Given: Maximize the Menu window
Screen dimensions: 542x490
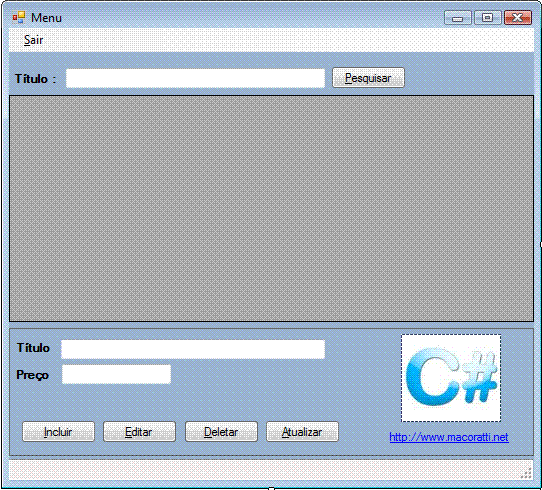Looking at the screenshot, I should [488, 18].
